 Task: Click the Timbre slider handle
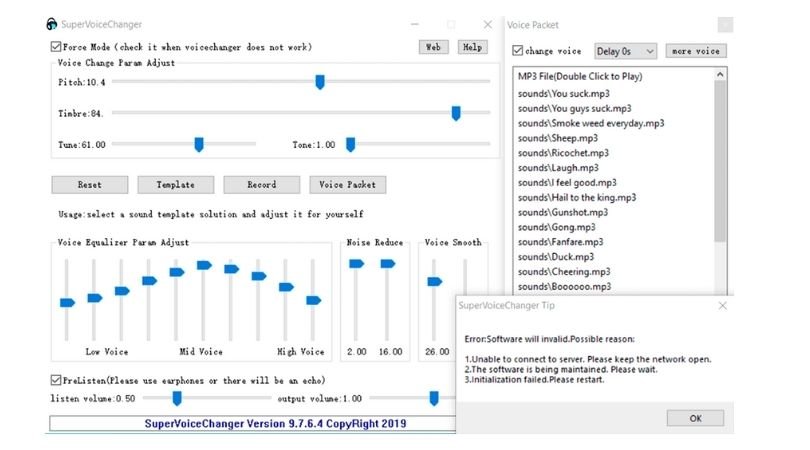tap(456, 114)
